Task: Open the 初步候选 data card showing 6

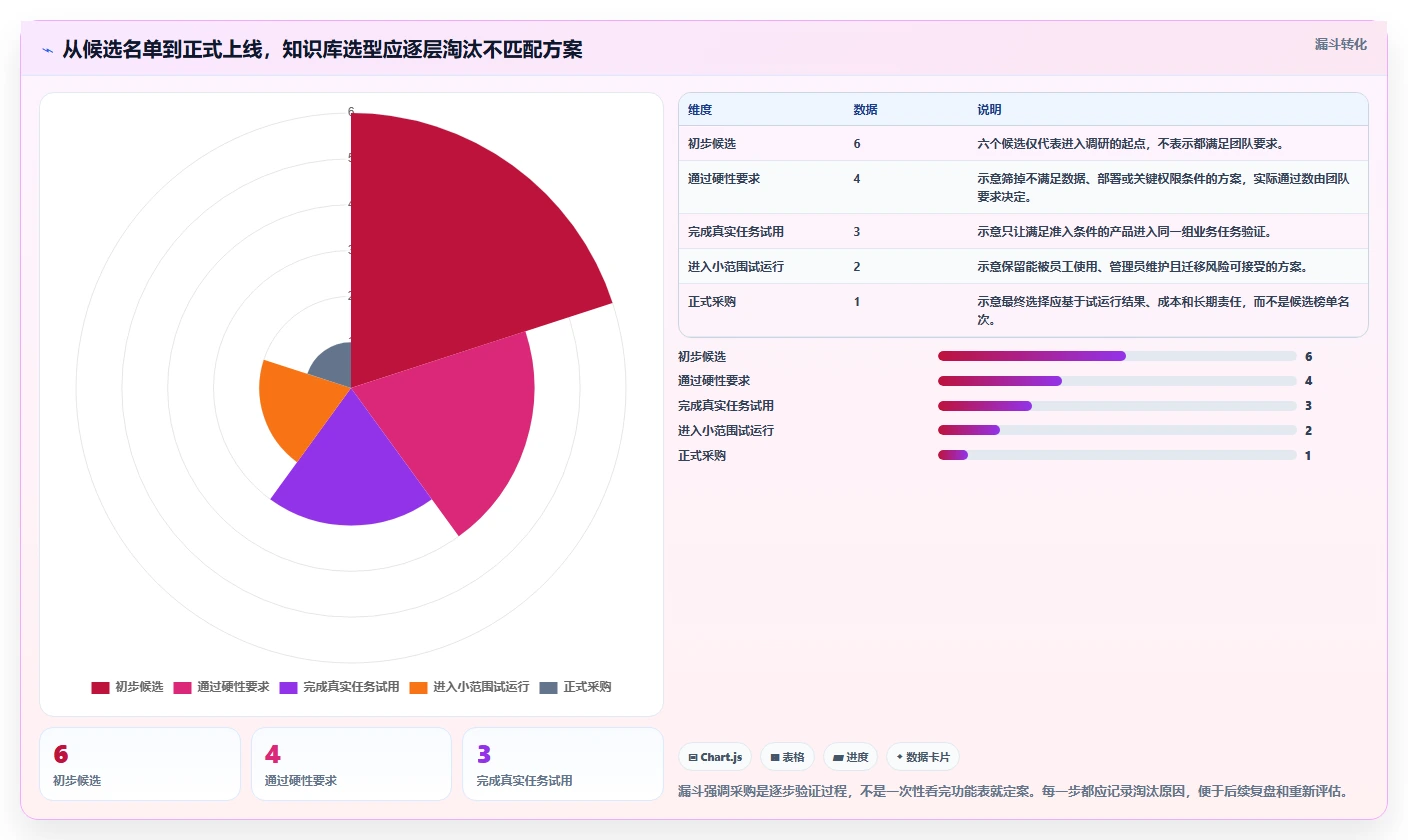Action: 140,764
